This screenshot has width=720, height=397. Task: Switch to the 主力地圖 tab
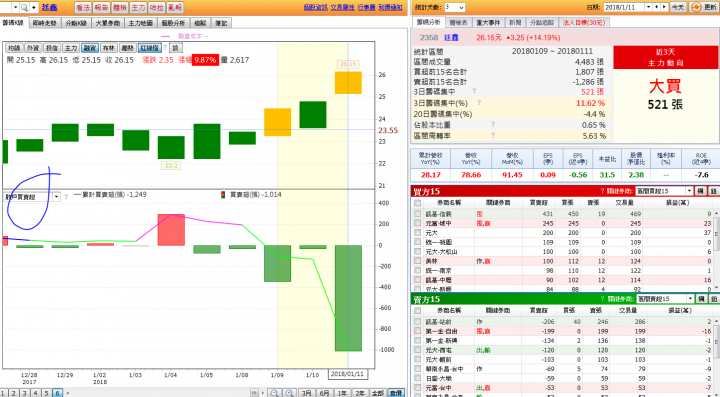pos(140,23)
